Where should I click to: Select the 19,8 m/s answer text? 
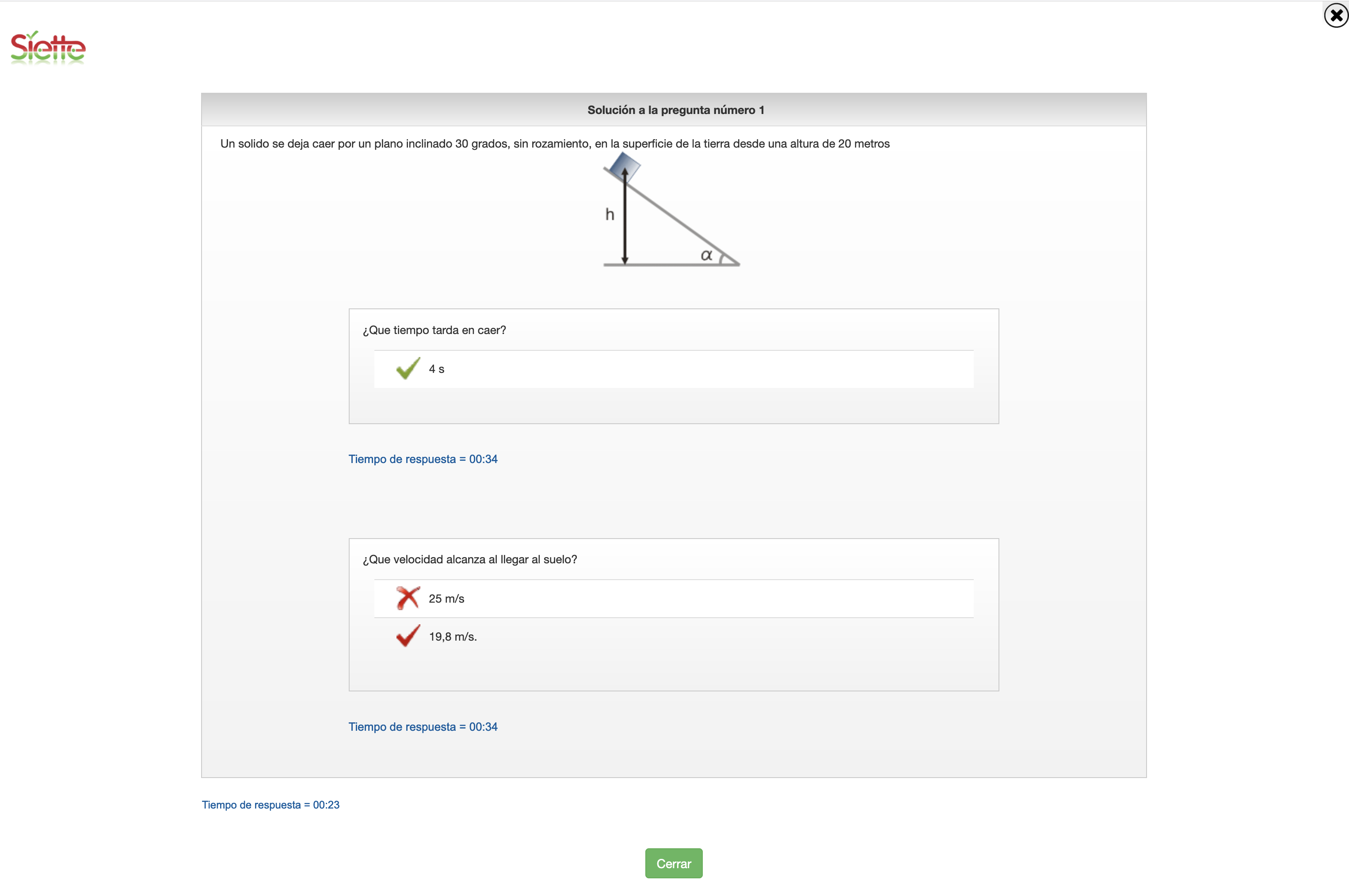[453, 637]
